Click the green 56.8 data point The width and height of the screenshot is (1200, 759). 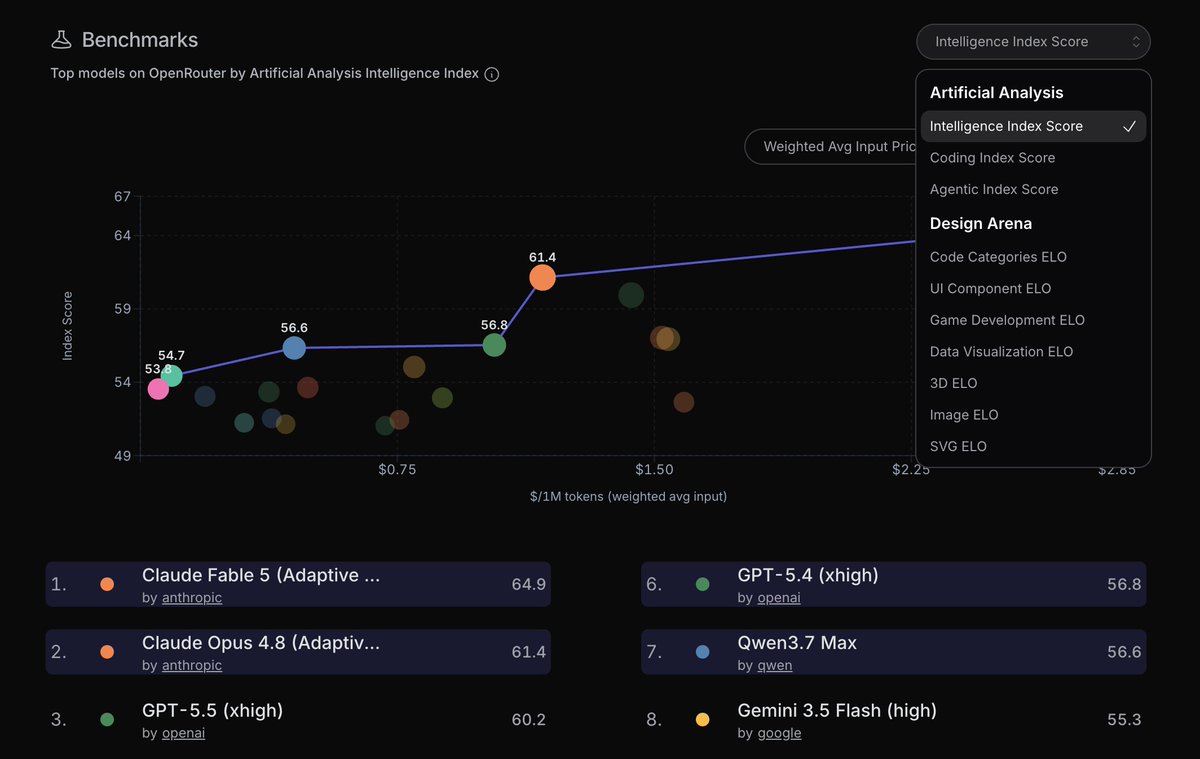click(494, 345)
